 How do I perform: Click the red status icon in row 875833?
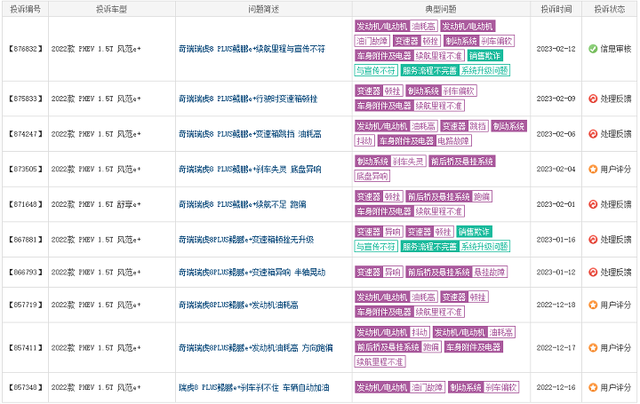tap(593, 99)
